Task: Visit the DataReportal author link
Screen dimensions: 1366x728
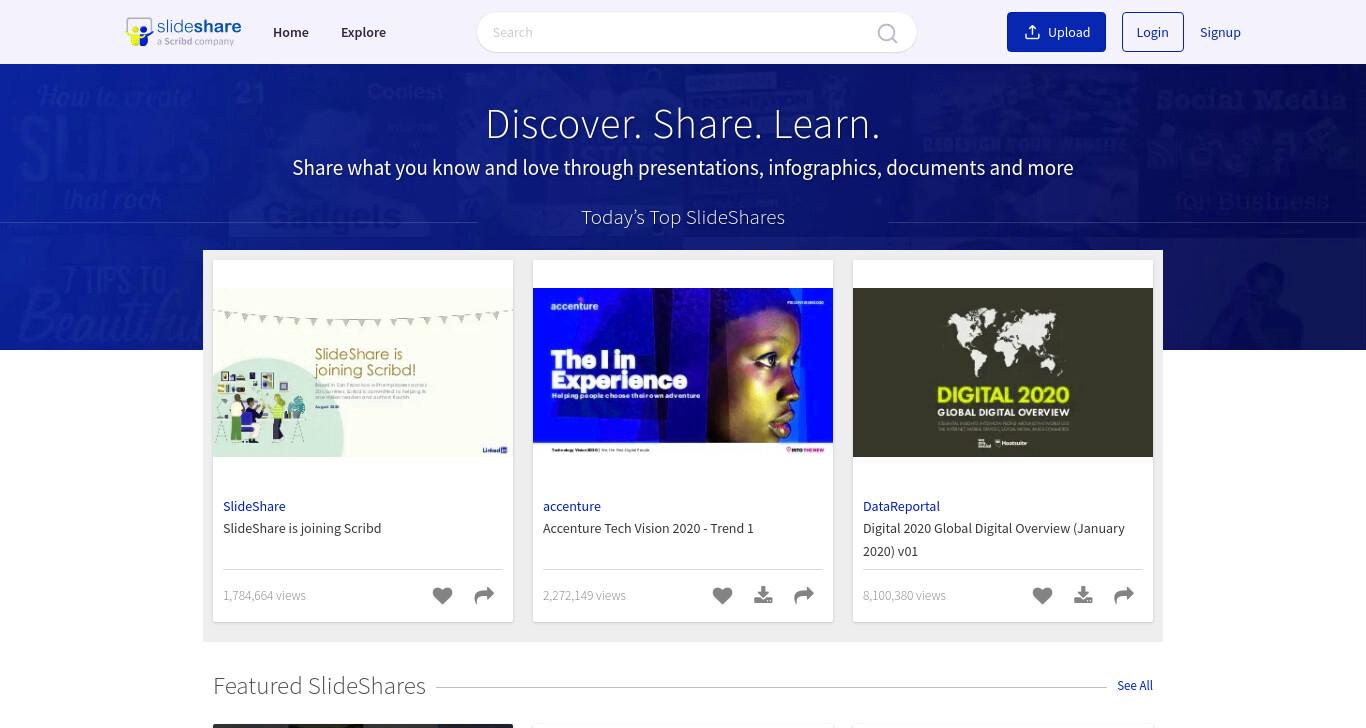Action: [901, 506]
